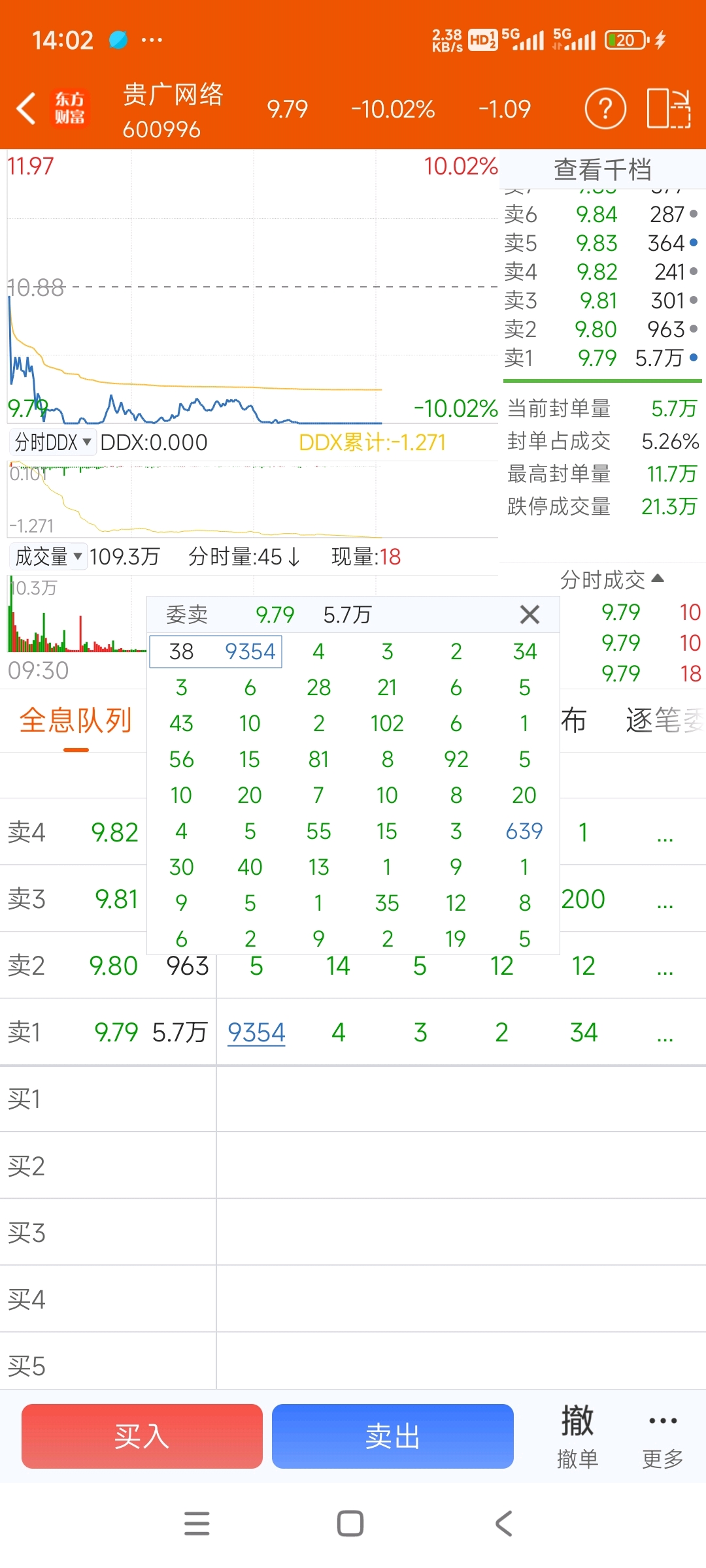
Task: Collapse the 分时成交 panel arrow
Action: click(658, 578)
